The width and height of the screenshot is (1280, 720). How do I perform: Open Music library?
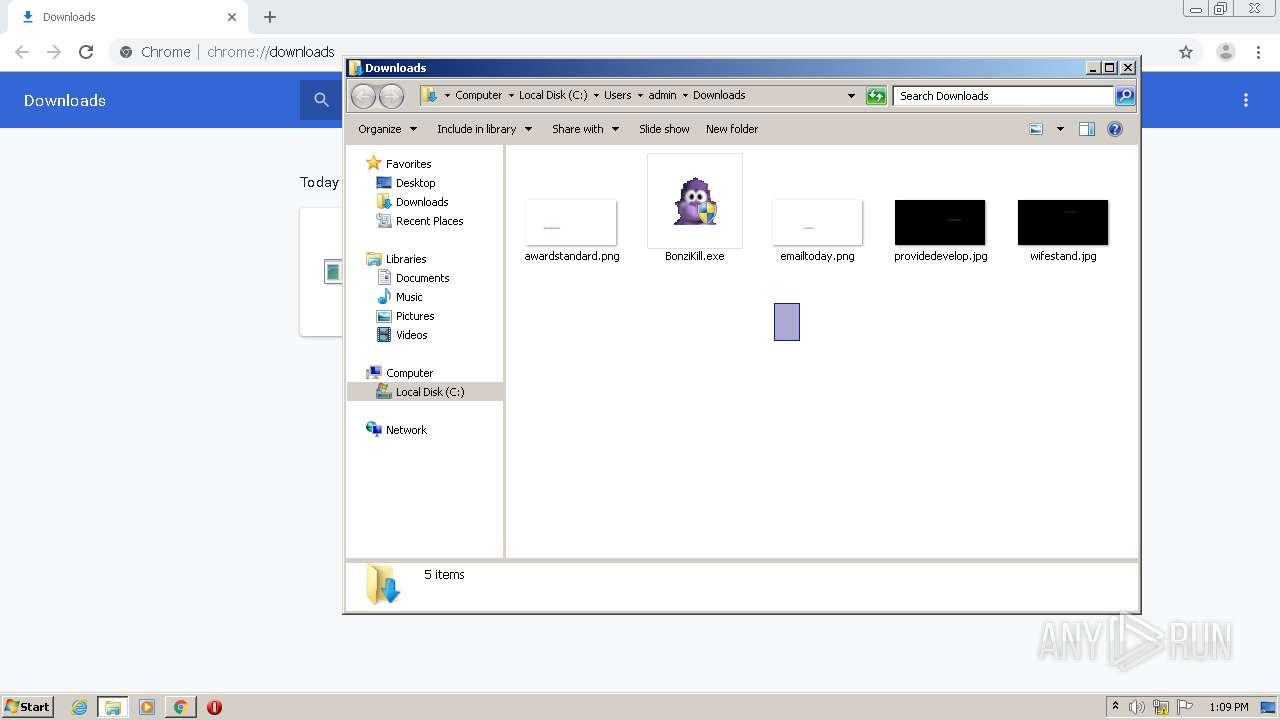click(400, 297)
